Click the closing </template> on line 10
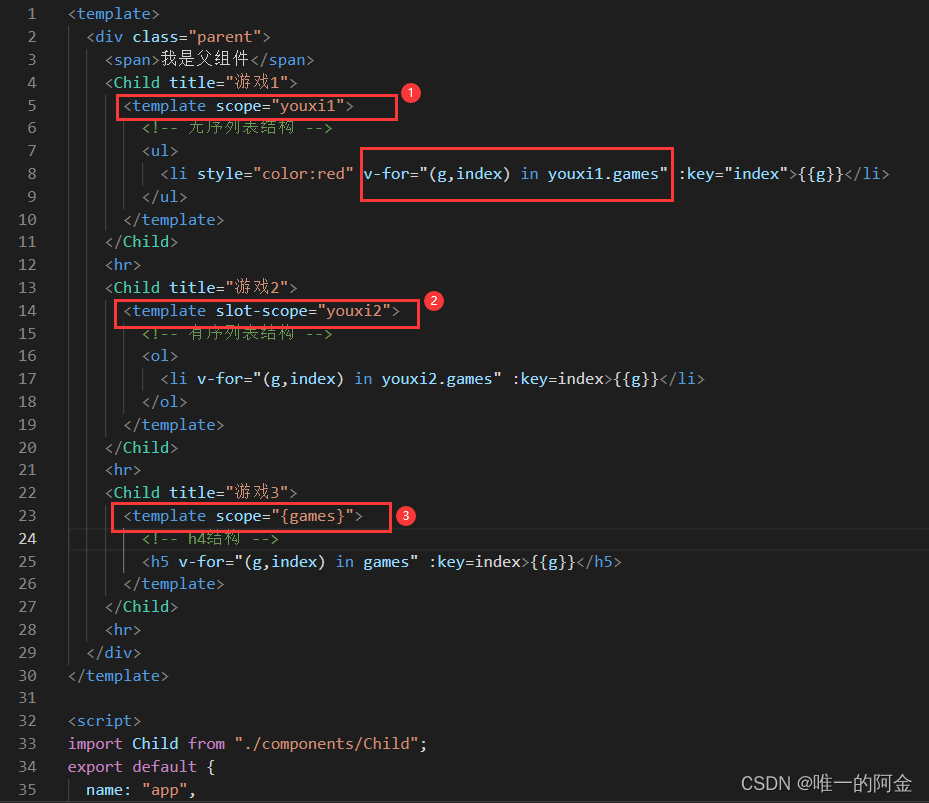 coord(174,220)
